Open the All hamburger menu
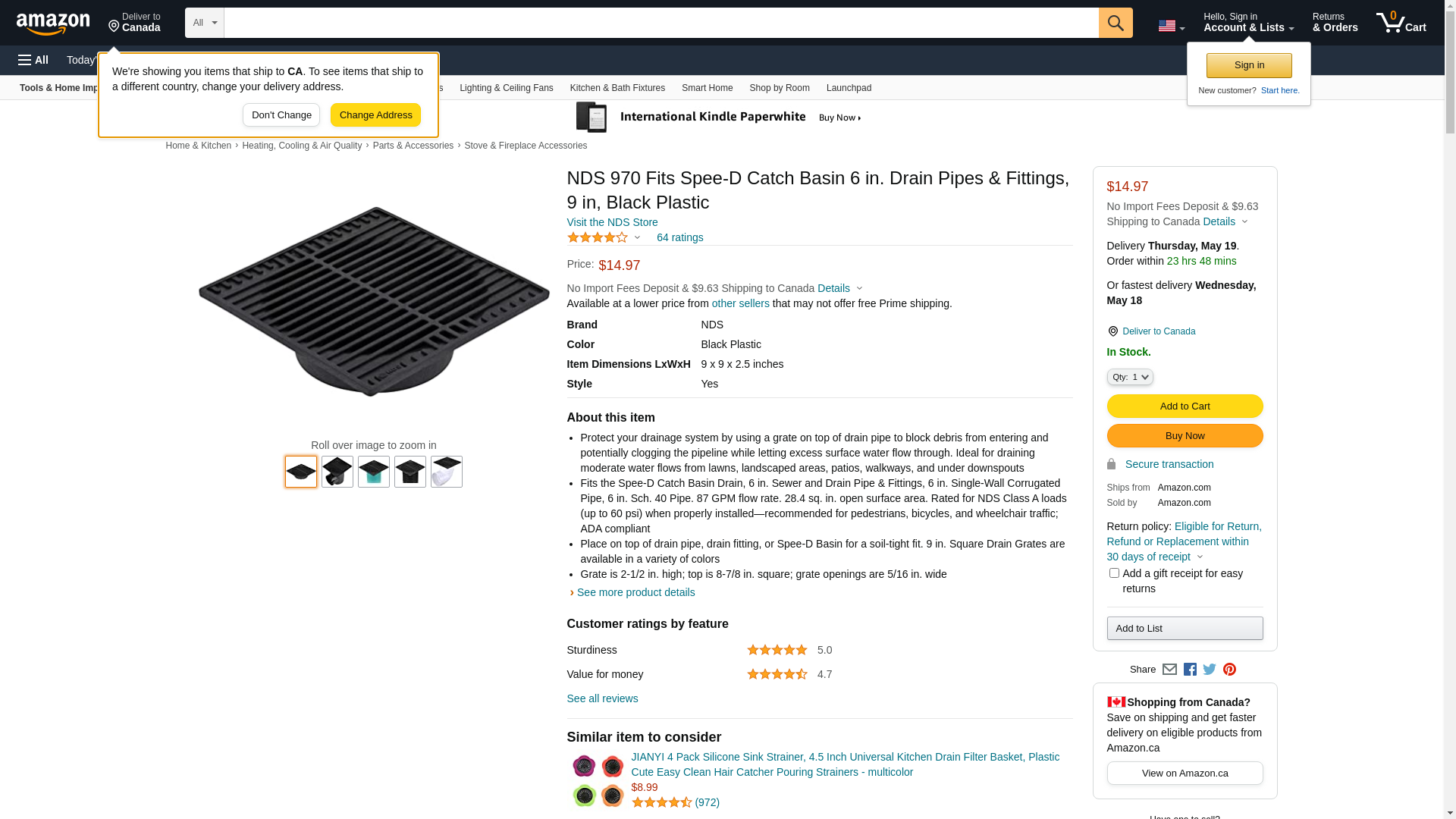 [33, 60]
